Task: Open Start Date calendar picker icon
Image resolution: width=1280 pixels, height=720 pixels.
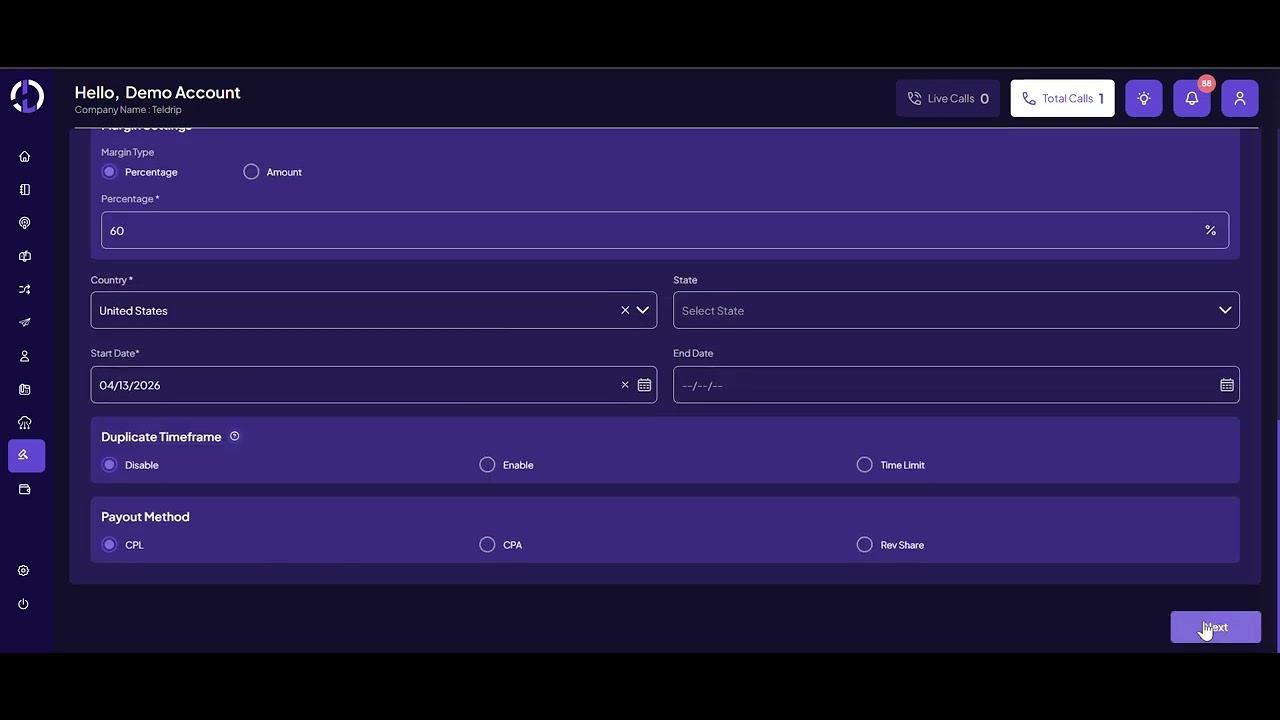Action: click(644, 385)
